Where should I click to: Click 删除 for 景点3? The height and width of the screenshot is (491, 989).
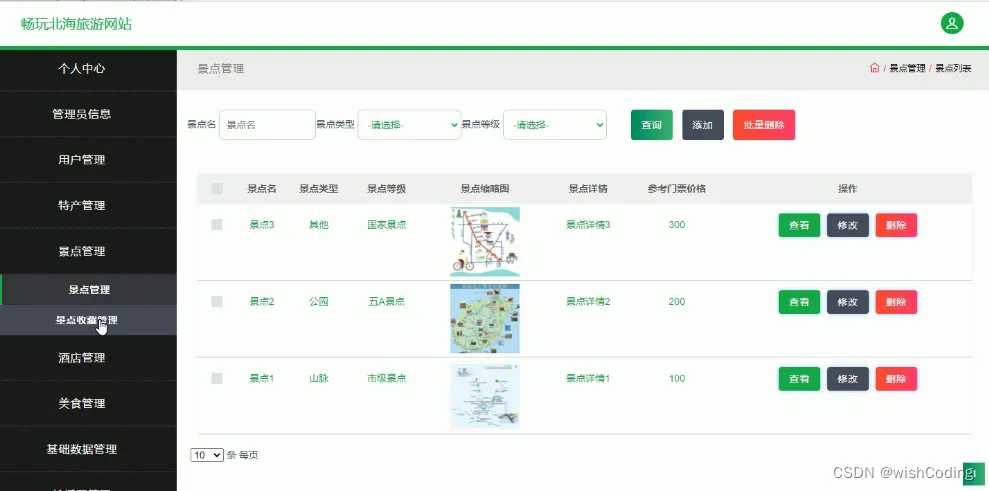click(x=896, y=225)
